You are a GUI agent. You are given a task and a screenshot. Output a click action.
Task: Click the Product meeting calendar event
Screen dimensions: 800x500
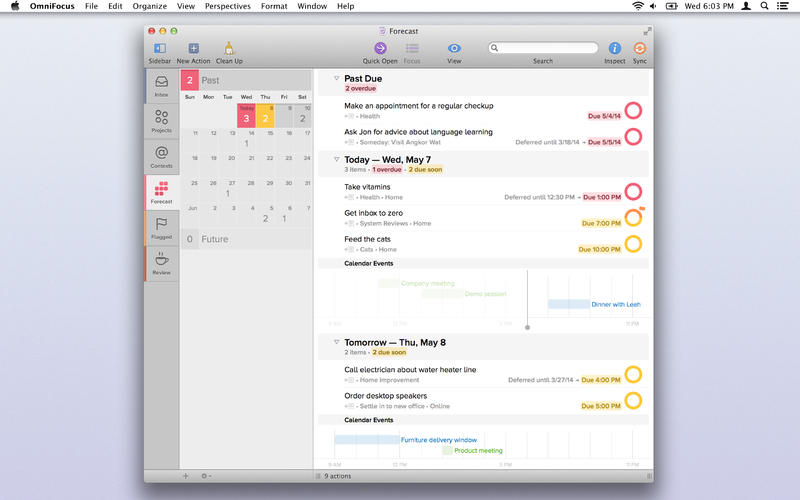pyautogui.click(x=473, y=451)
